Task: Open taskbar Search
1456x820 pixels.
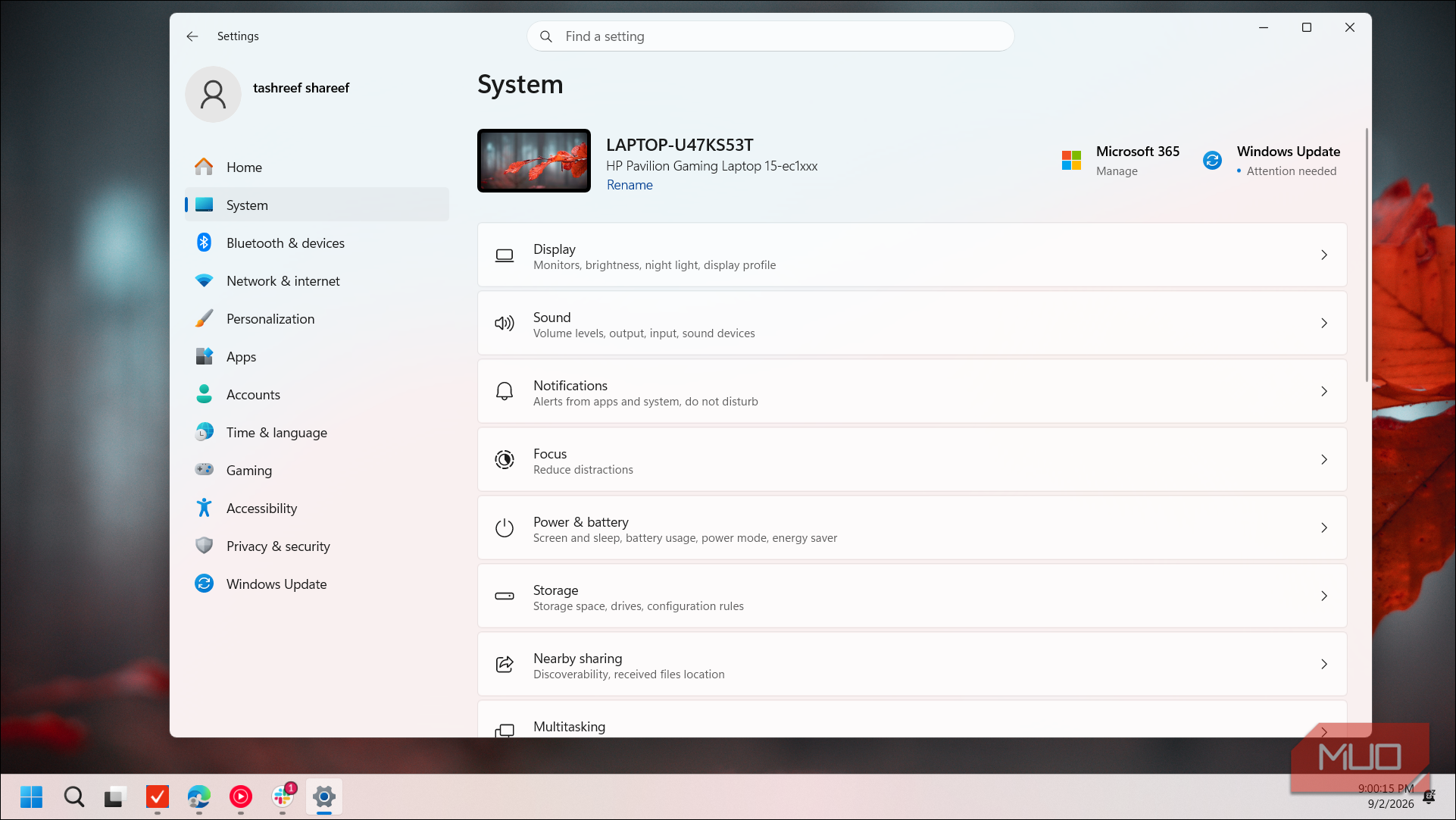Action: [73, 797]
